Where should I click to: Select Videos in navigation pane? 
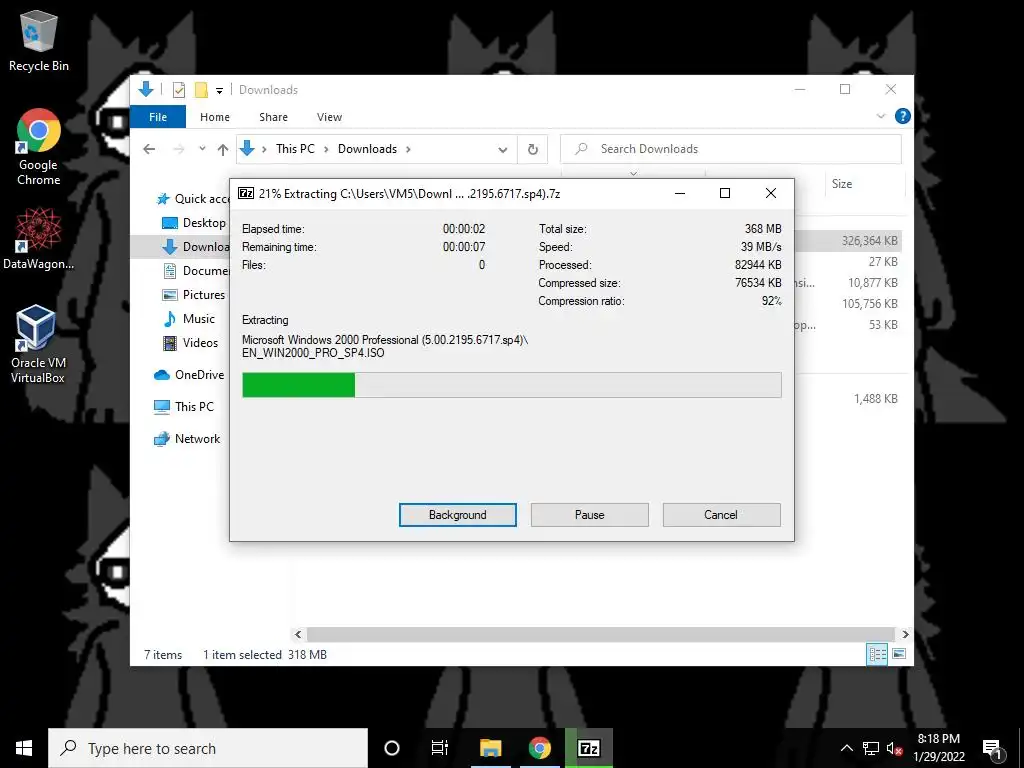(190, 343)
